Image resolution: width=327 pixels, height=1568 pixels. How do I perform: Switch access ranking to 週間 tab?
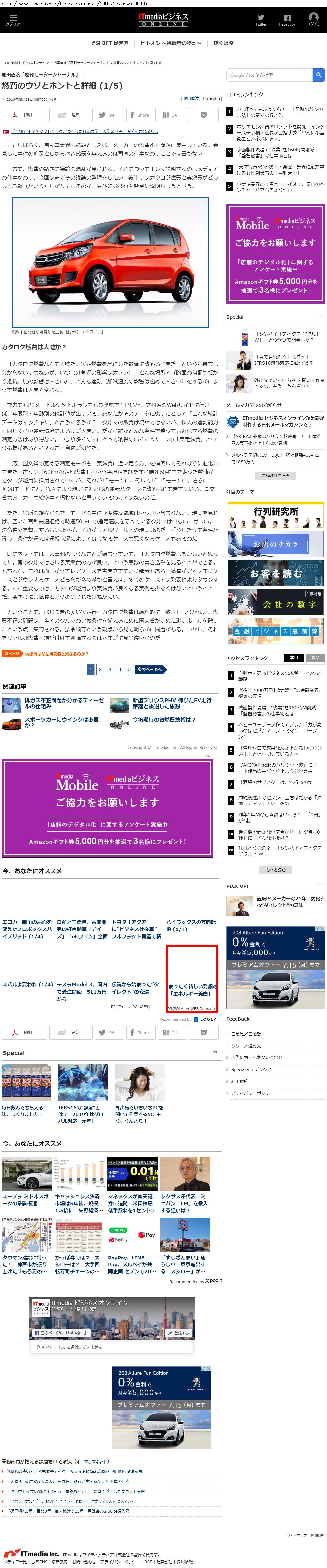pos(315,657)
